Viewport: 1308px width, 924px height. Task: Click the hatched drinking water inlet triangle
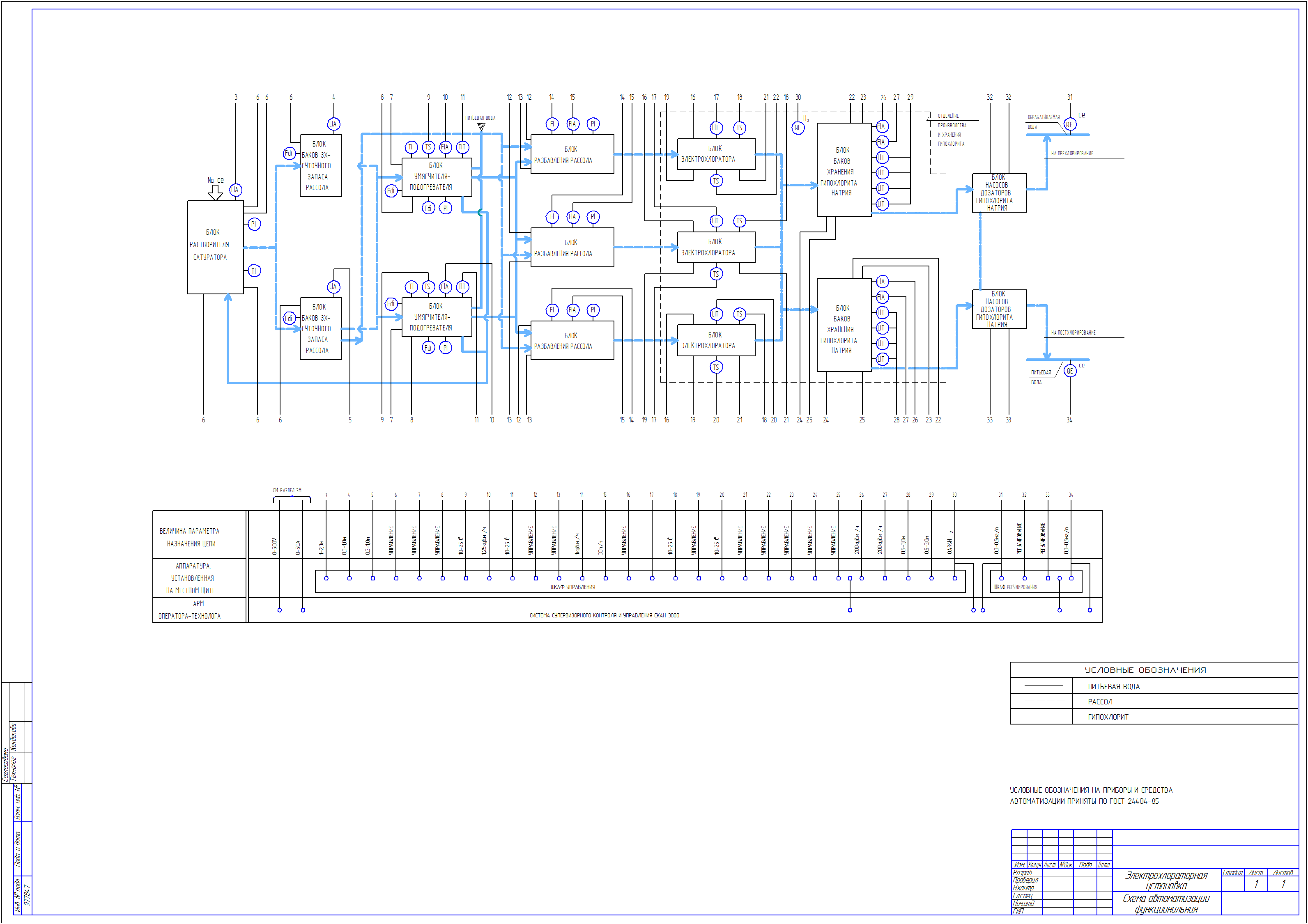pyautogui.click(x=481, y=127)
